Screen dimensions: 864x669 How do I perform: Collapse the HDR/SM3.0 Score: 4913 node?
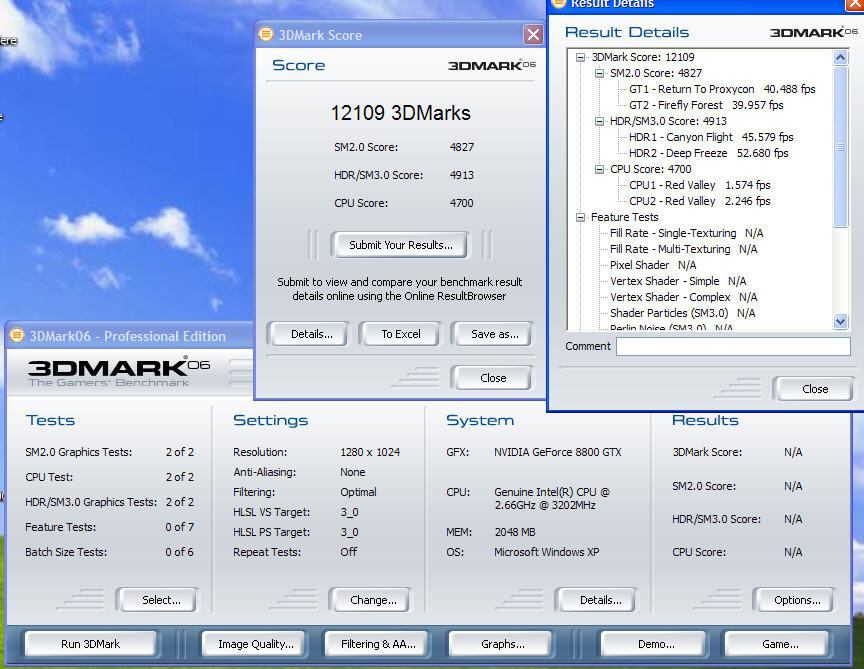point(600,121)
